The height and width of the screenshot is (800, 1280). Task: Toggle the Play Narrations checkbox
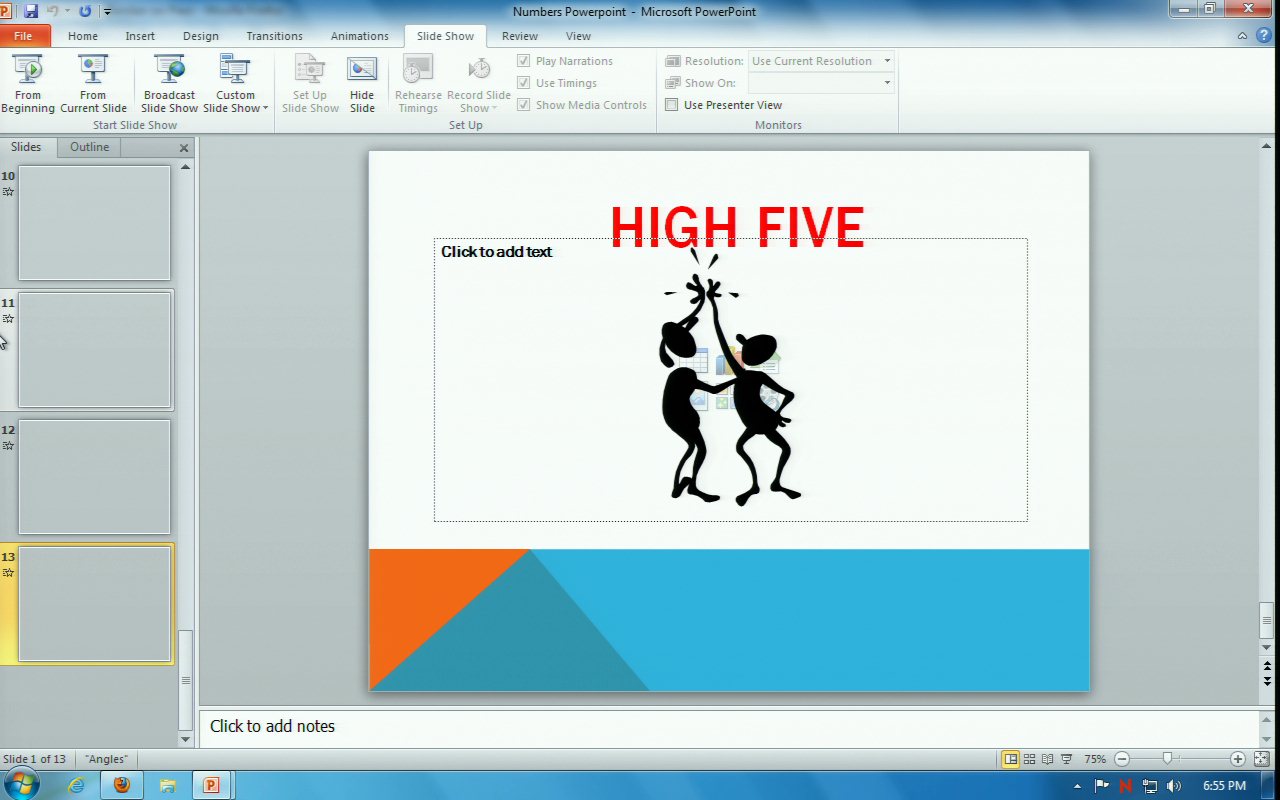(x=524, y=61)
